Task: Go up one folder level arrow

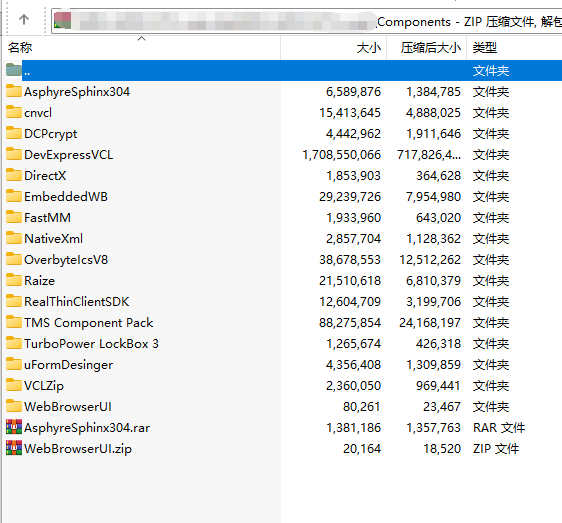Action: click(24, 19)
